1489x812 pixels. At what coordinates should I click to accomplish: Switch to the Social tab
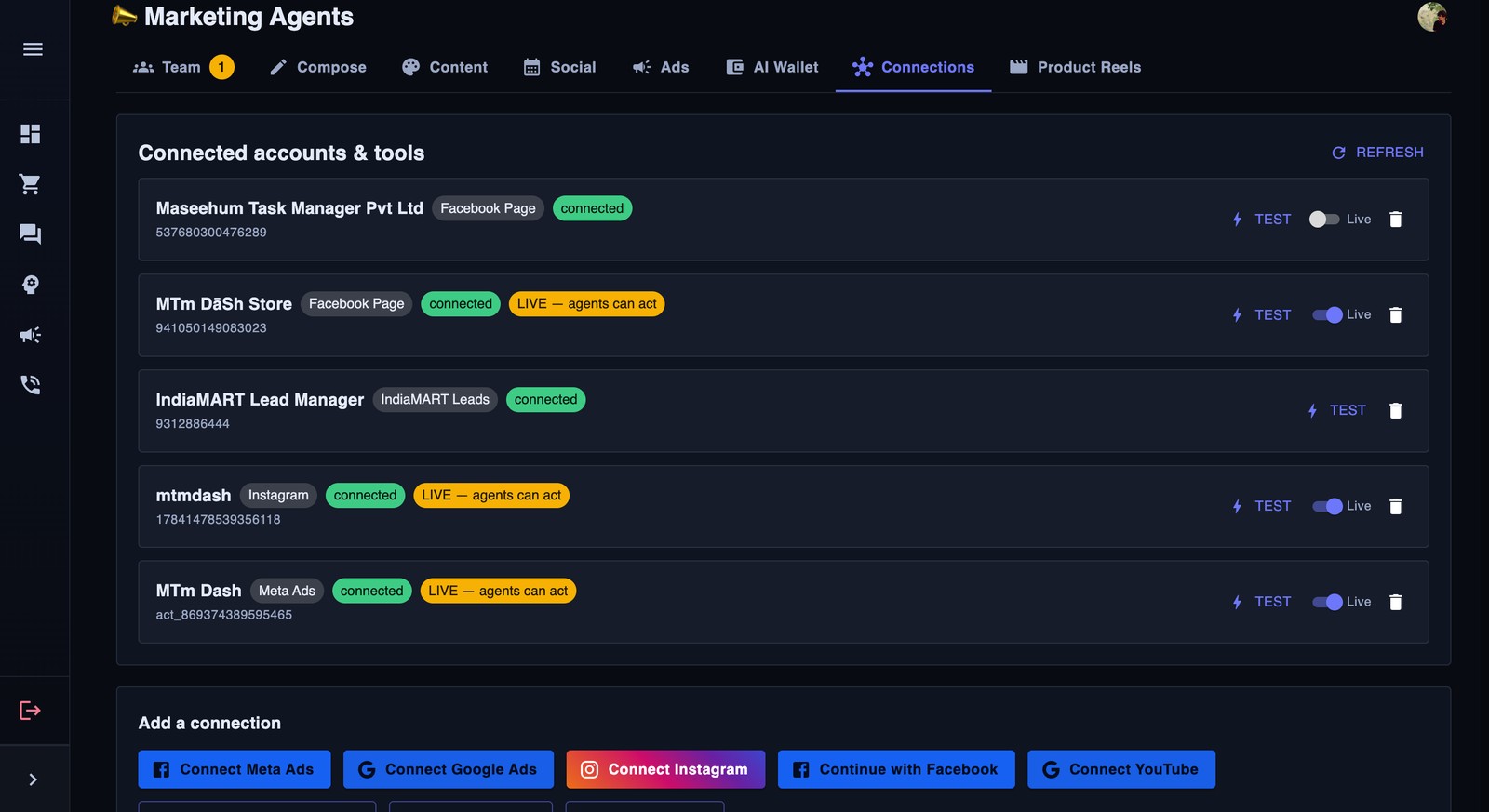[x=559, y=67]
